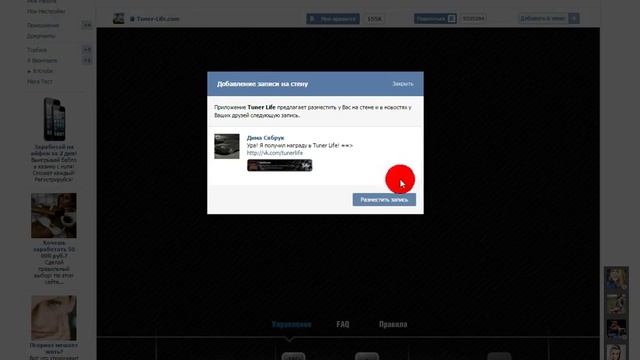
Task: Open Мои Настройки in sidebar
Action: 46,11
